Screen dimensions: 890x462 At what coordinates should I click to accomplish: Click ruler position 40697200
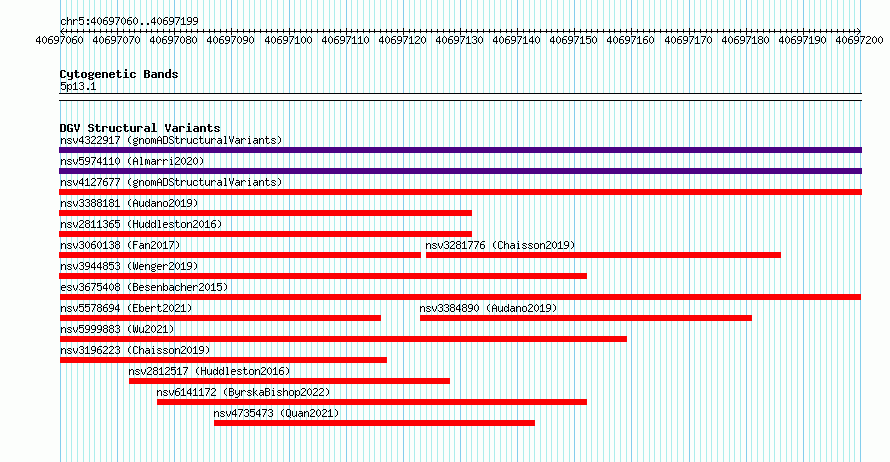[859, 40]
